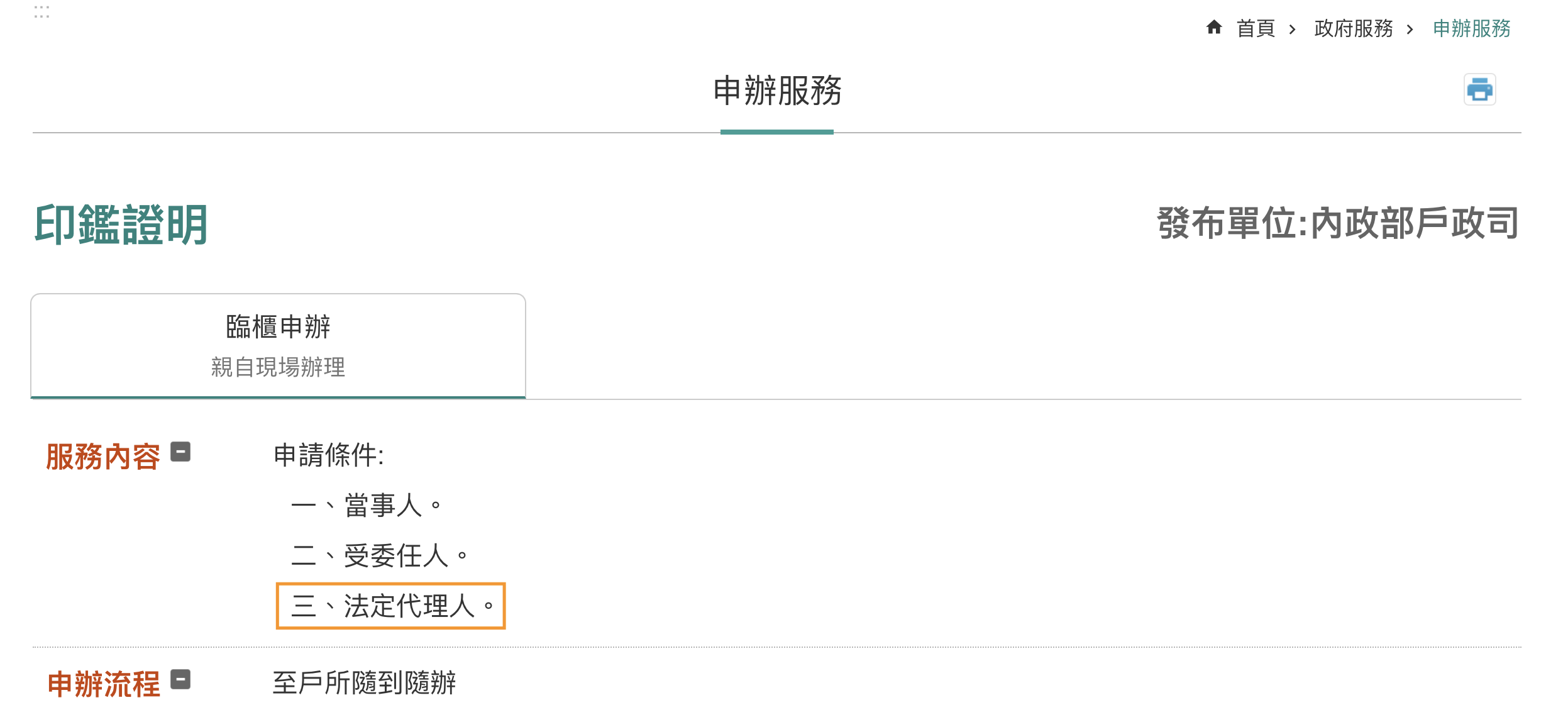
Task: Open the 政府服務 breadcrumb link
Action: pos(1353,28)
